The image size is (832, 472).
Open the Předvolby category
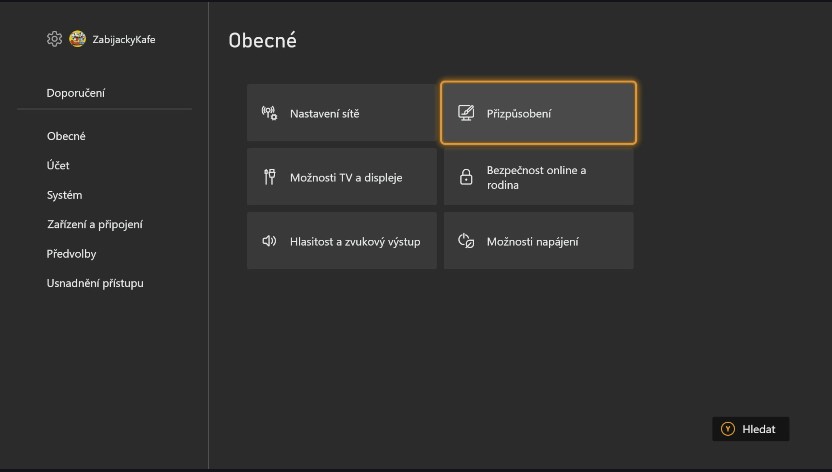point(71,254)
